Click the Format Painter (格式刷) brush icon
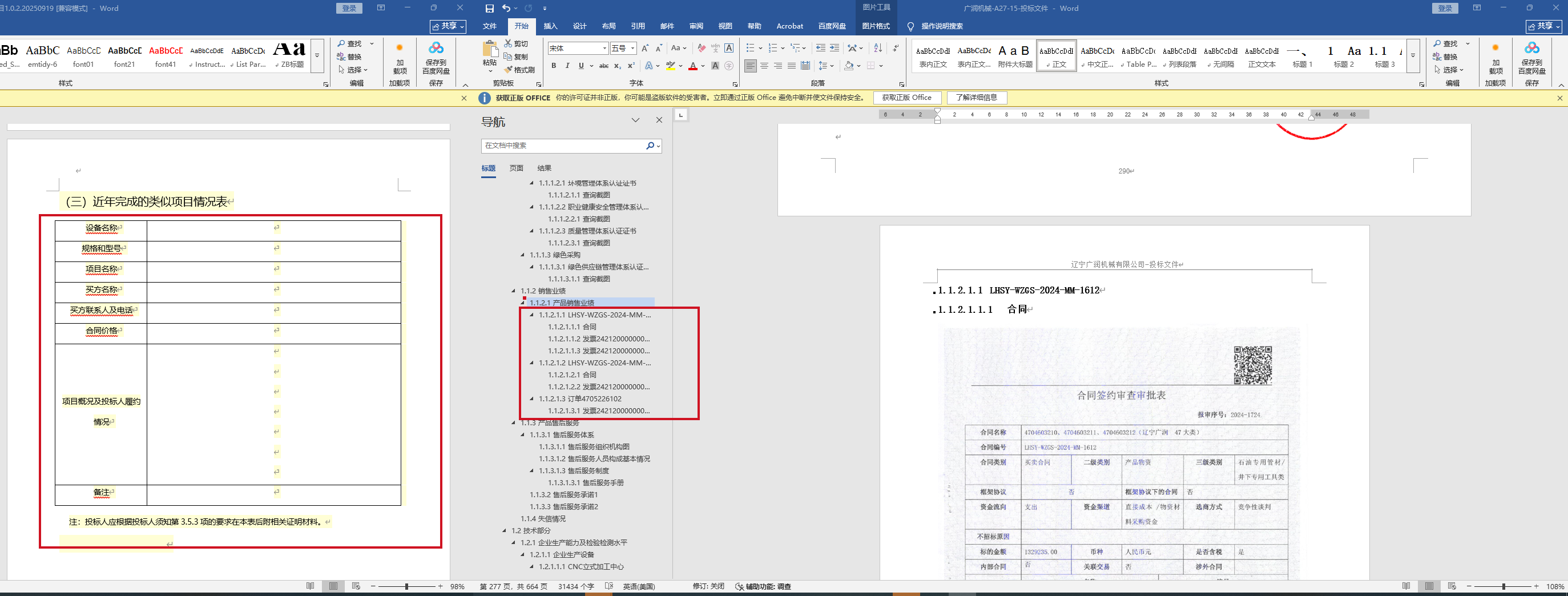 tap(508, 70)
